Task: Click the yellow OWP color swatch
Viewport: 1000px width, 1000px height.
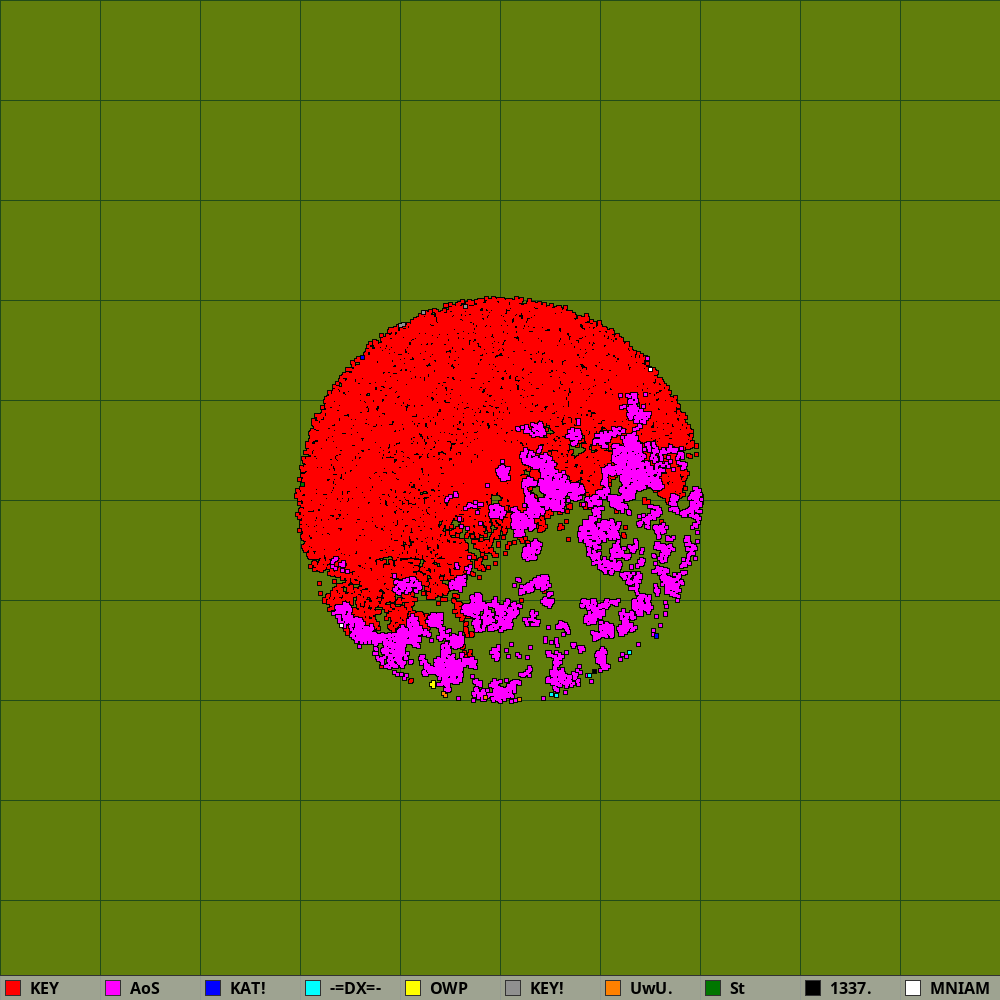Action: pyautogui.click(x=413, y=988)
